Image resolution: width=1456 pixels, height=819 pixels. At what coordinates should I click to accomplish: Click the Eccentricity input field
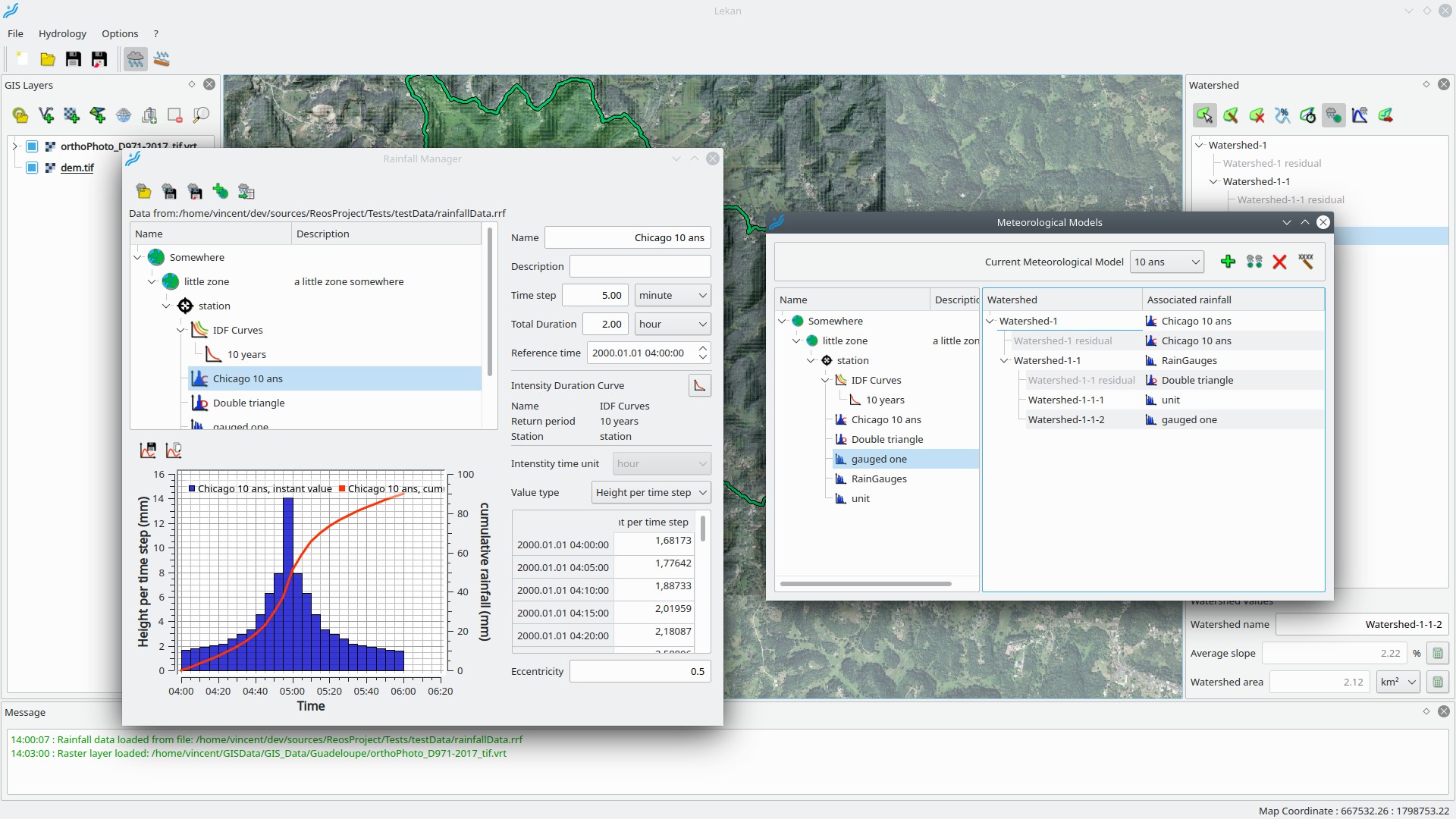640,671
